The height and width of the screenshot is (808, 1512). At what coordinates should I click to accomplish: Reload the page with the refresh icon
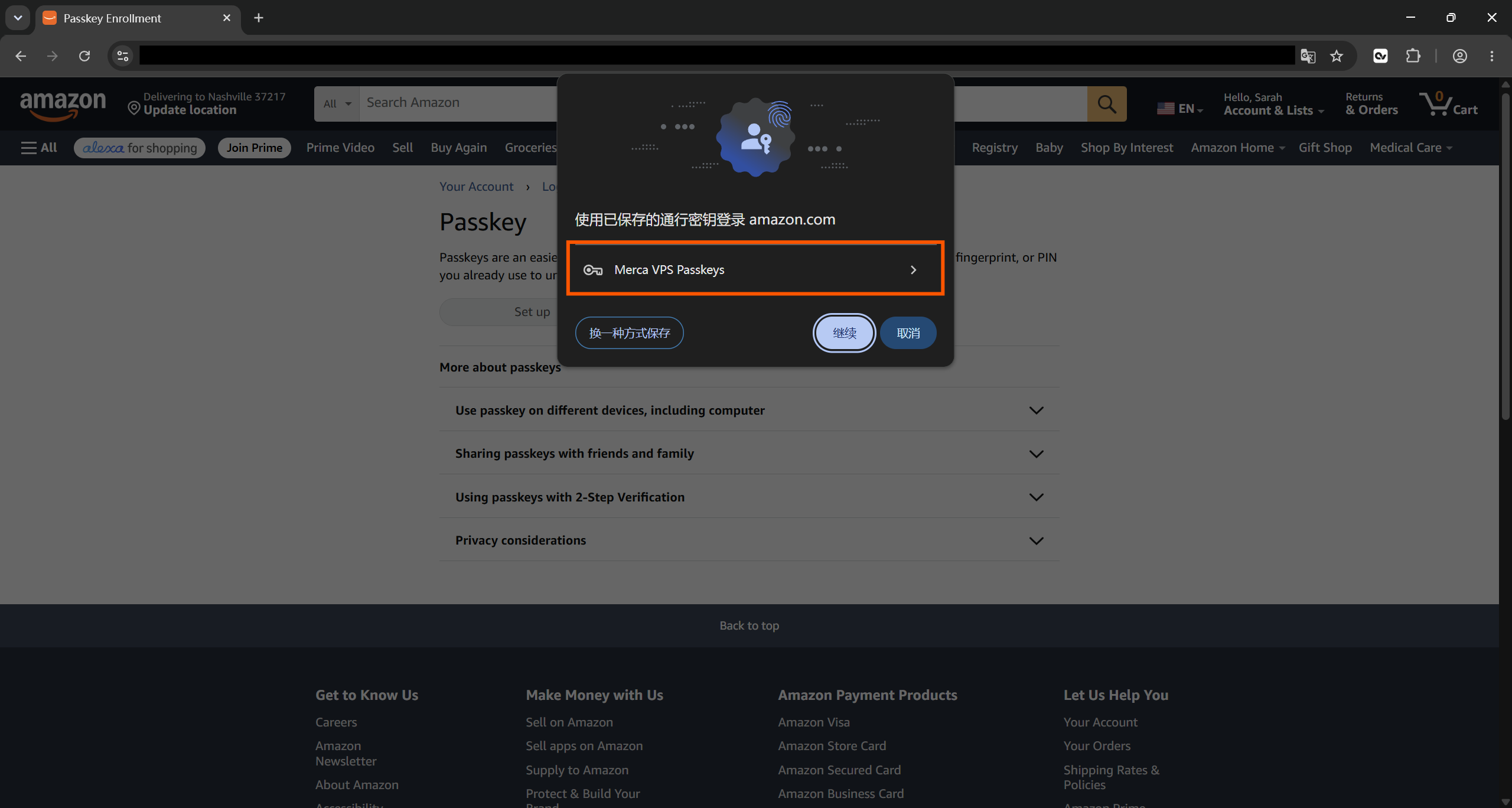point(84,56)
